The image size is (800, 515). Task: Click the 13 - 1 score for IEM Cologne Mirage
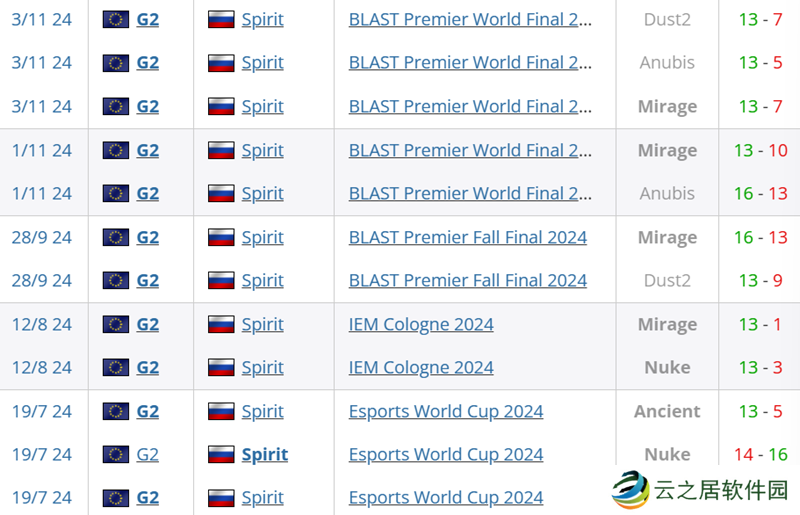(760, 324)
